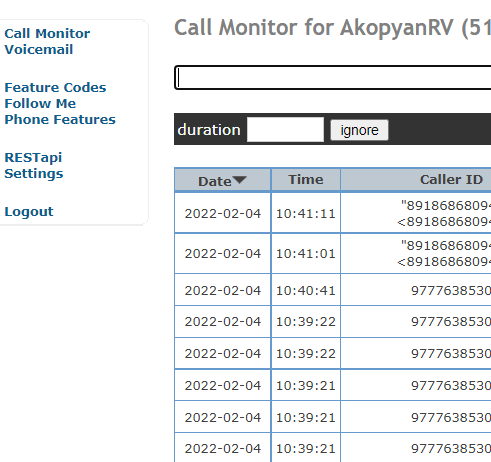Open Follow Me settings

[40, 104]
